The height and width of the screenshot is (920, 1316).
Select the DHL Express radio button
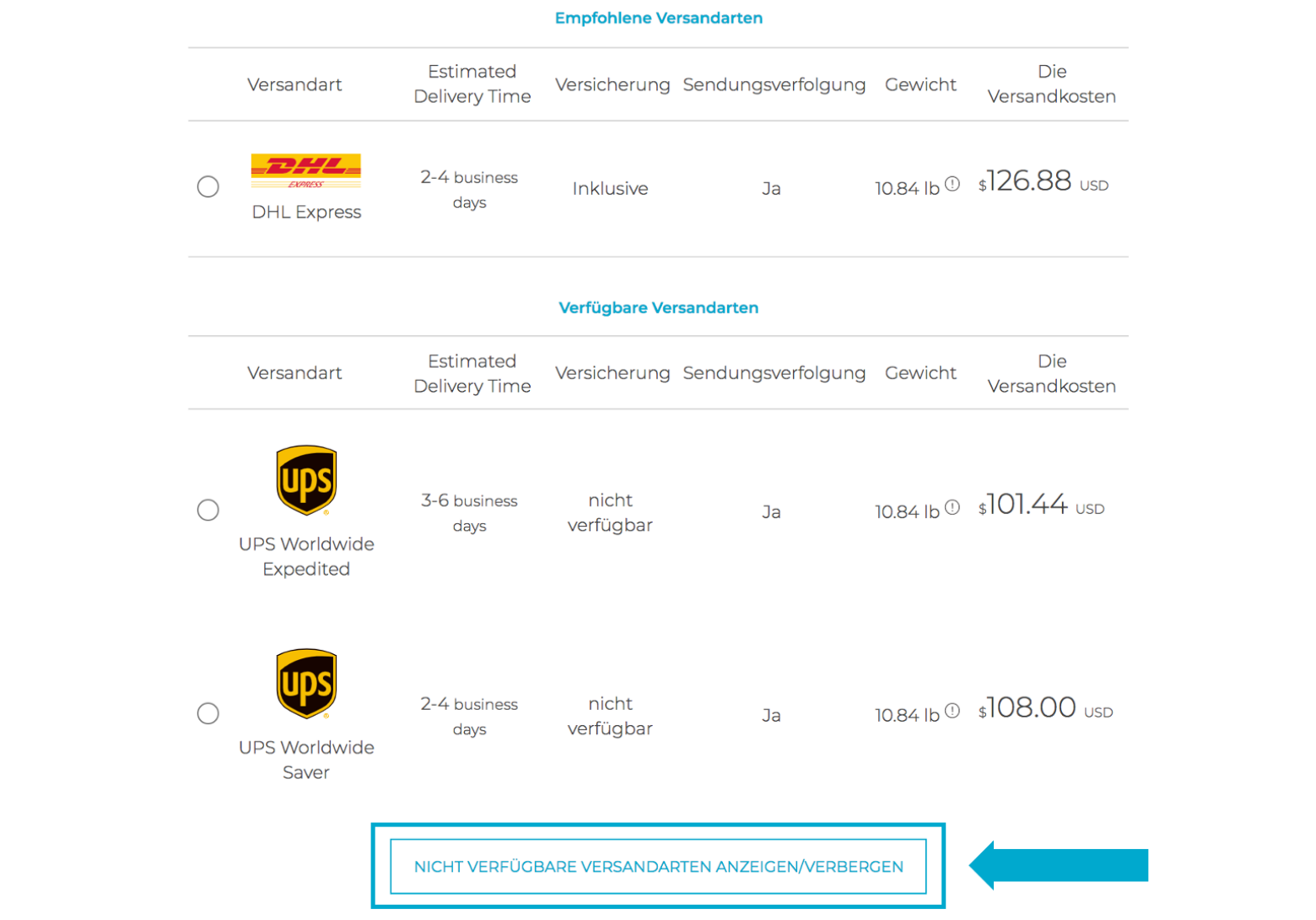208,187
